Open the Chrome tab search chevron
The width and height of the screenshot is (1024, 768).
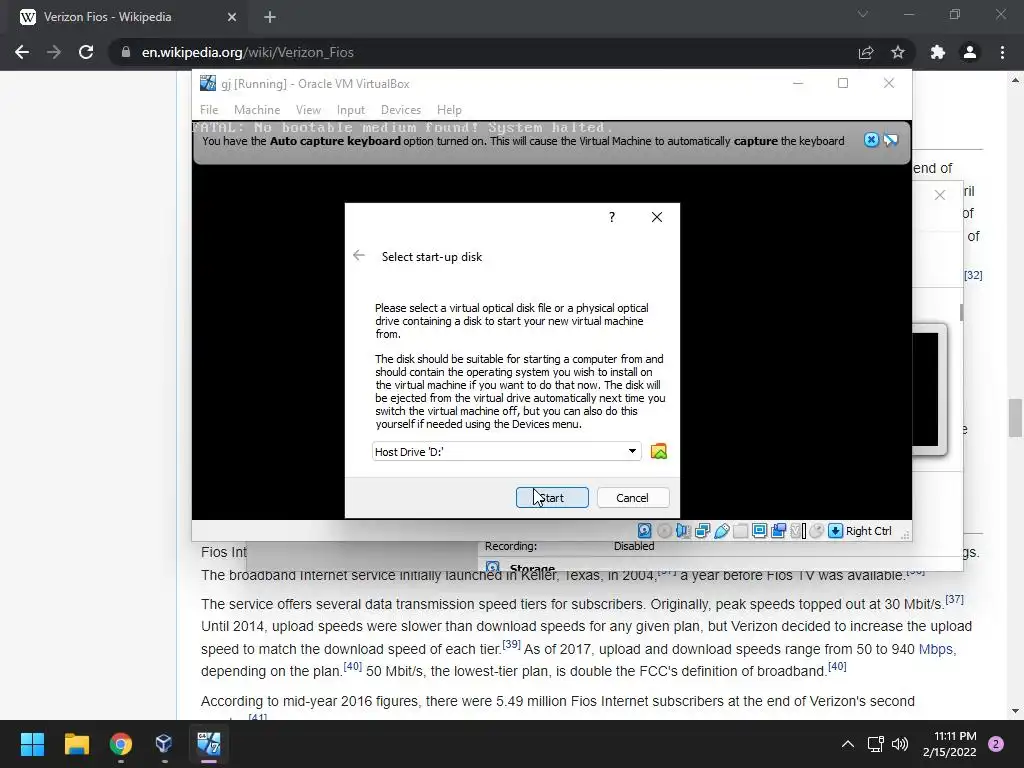pos(863,14)
